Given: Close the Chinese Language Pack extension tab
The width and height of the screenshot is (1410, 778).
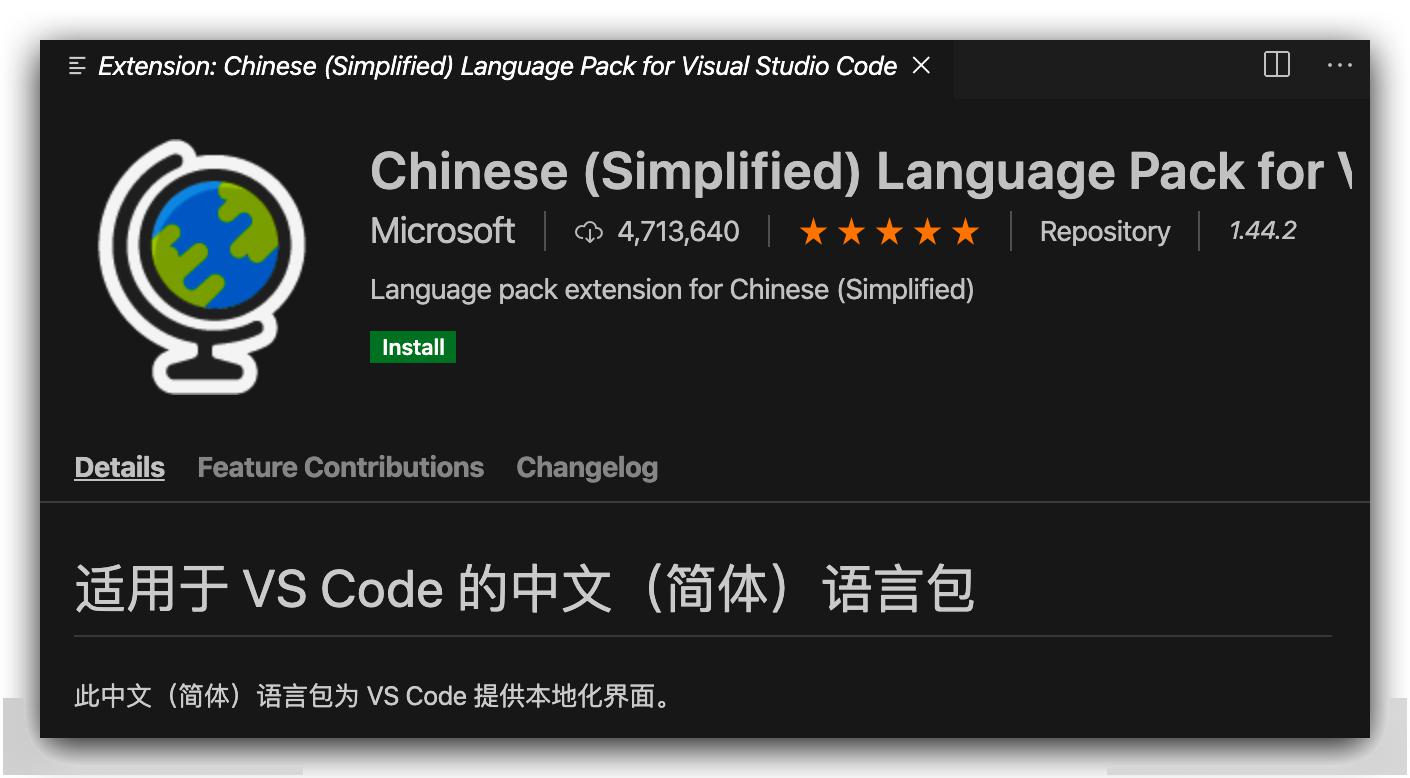Looking at the screenshot, I should point(921,66).
